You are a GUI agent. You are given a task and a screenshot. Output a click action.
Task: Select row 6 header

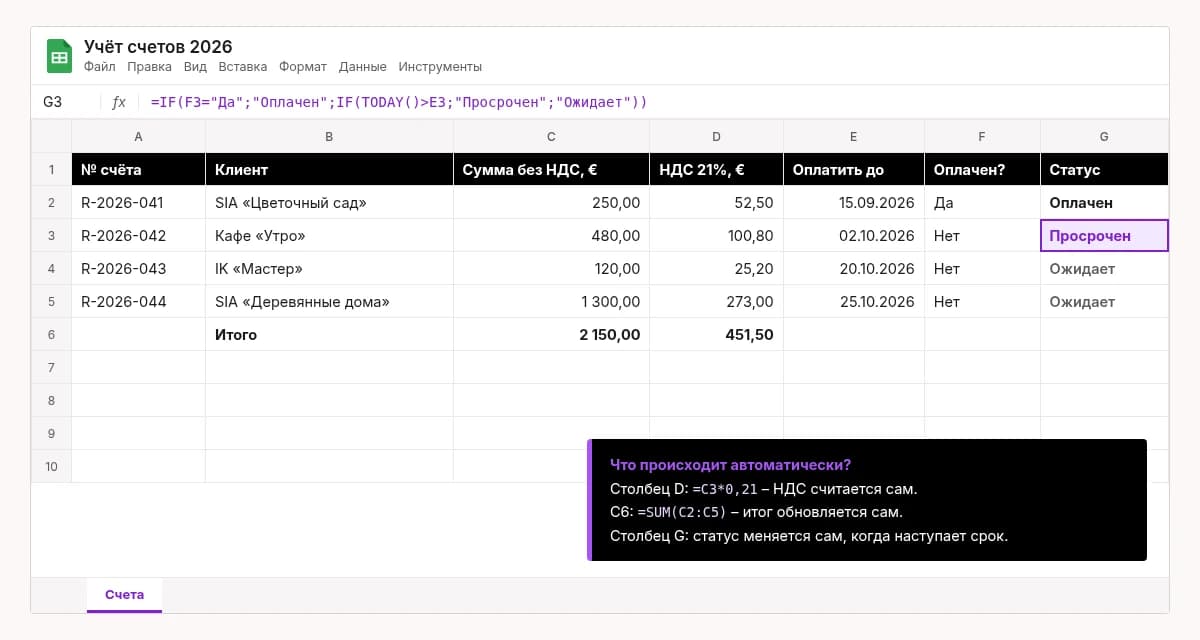[51, 335]
